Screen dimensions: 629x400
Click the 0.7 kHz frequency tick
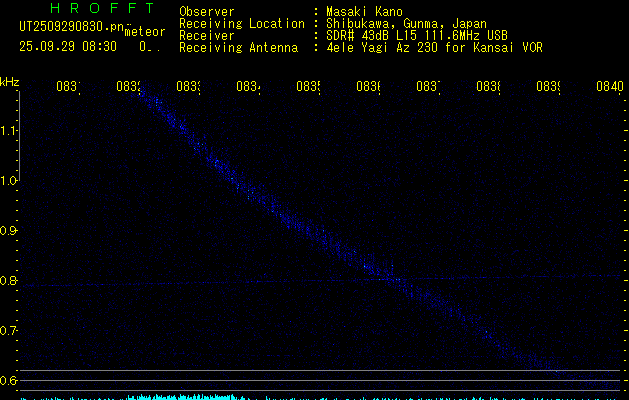[x=9, y=331]
